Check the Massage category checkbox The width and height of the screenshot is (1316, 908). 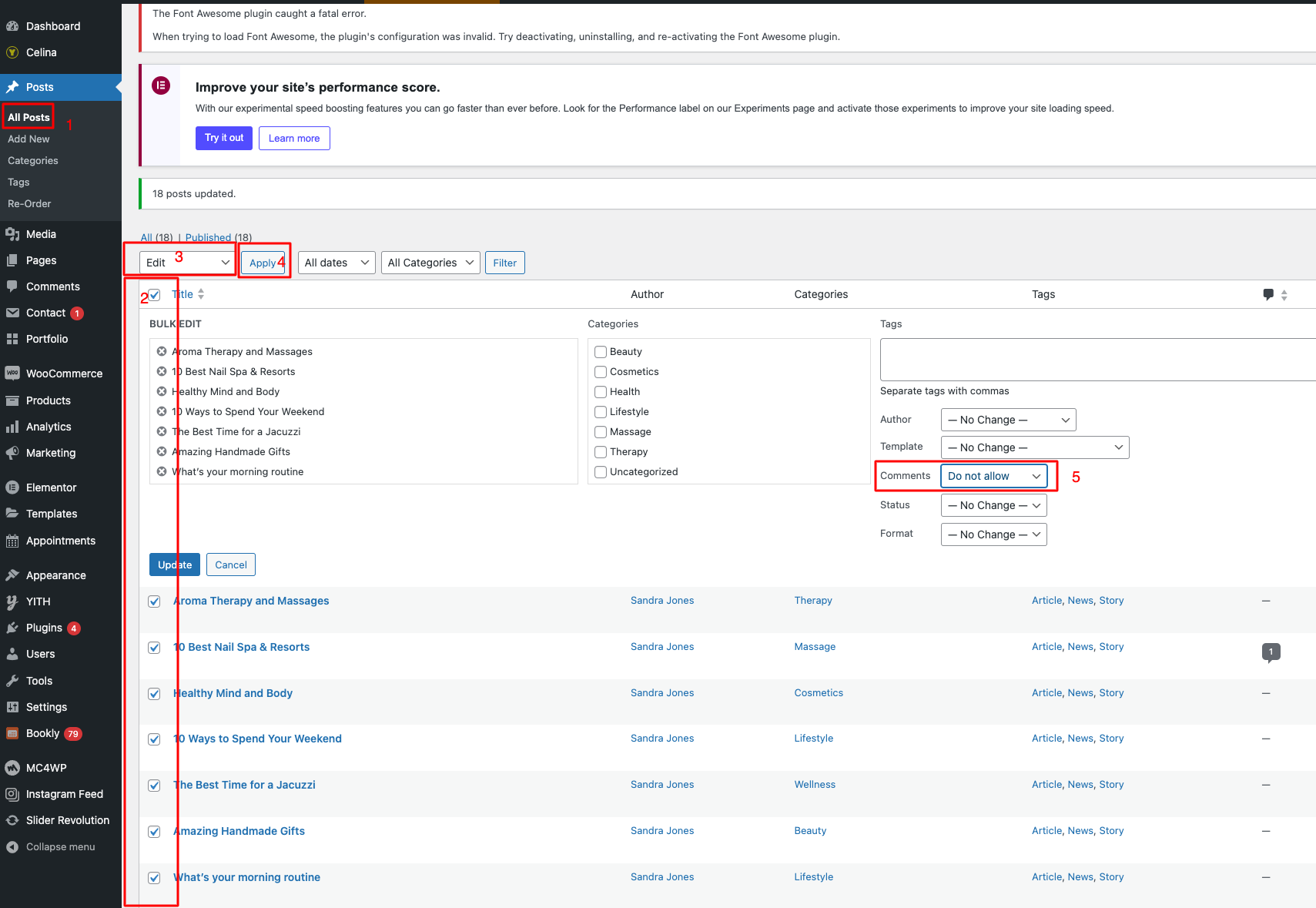(x=601, y=432)
